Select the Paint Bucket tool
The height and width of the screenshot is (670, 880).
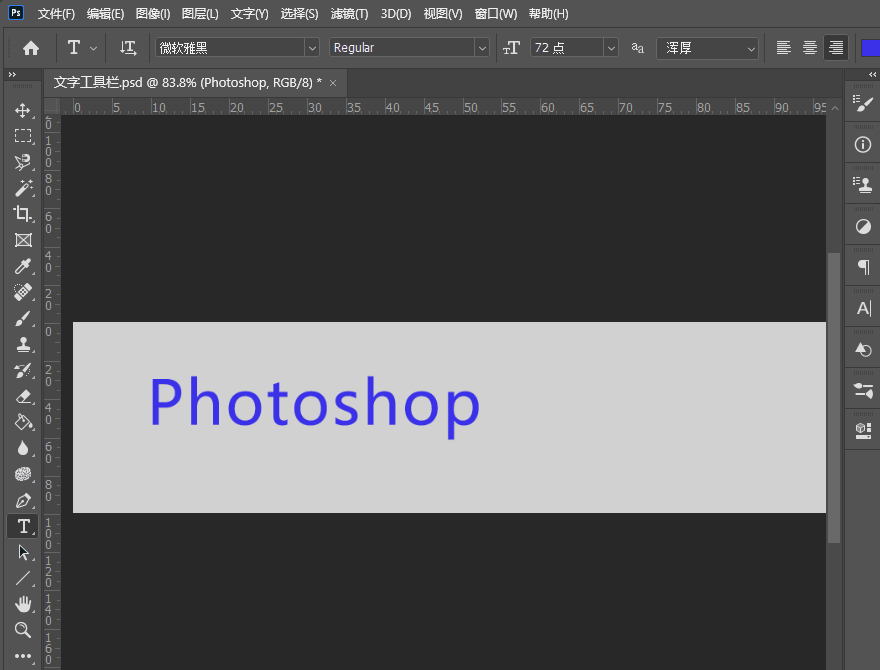tap(22, 422)
